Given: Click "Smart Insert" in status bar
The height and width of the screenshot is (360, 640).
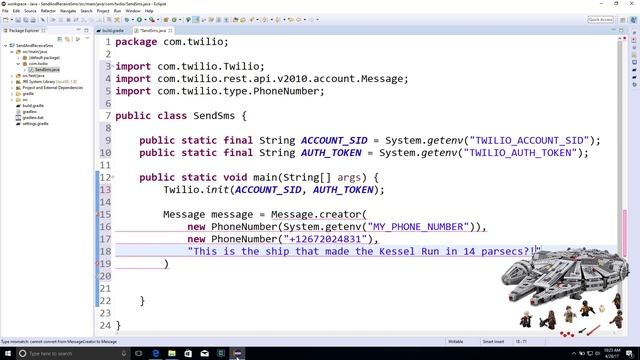Looking at the screenshot, I should tap(493, 342).
